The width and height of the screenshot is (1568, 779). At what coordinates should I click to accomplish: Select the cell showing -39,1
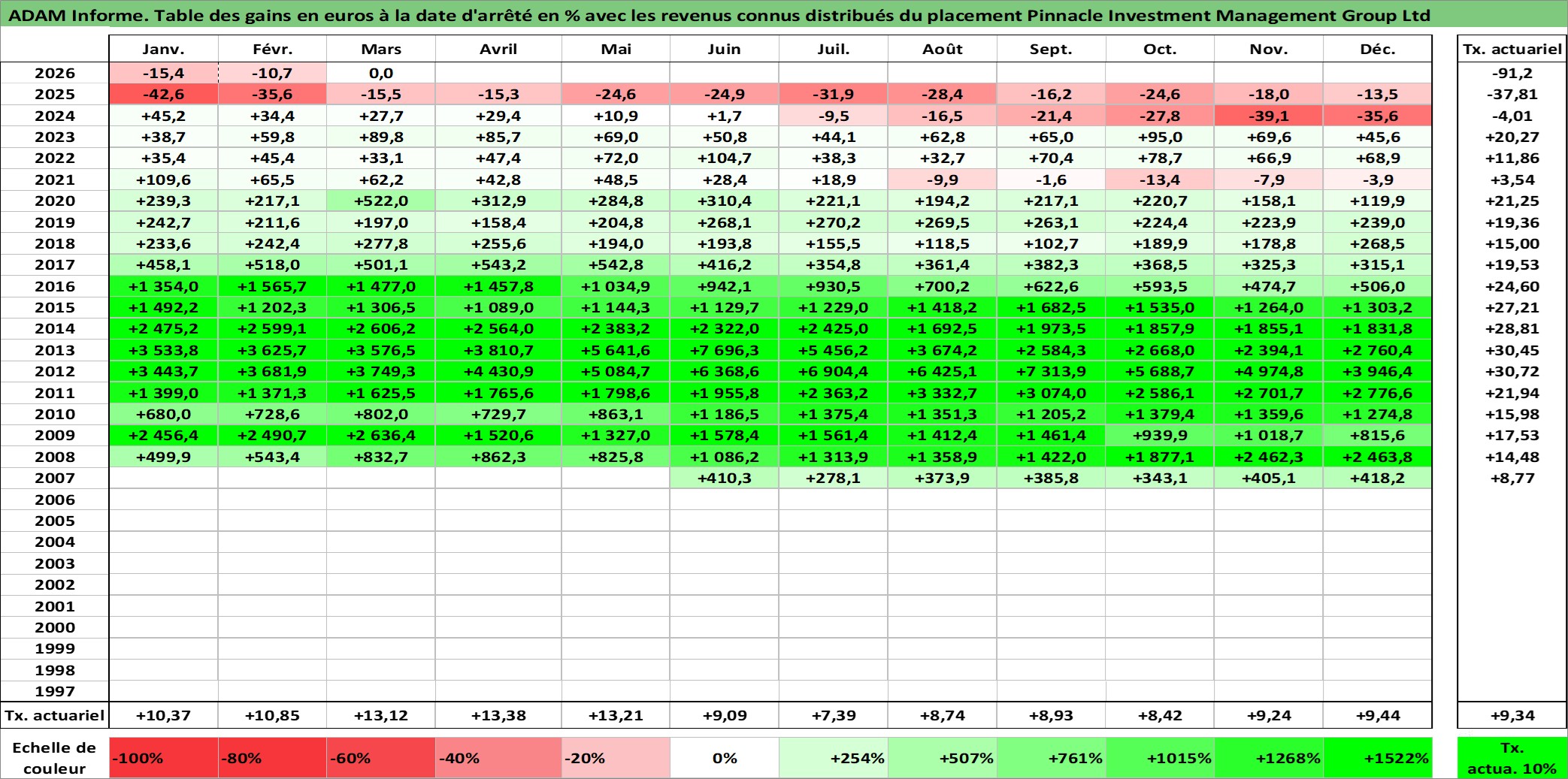pyautogui.click(x=1269, y=116)
